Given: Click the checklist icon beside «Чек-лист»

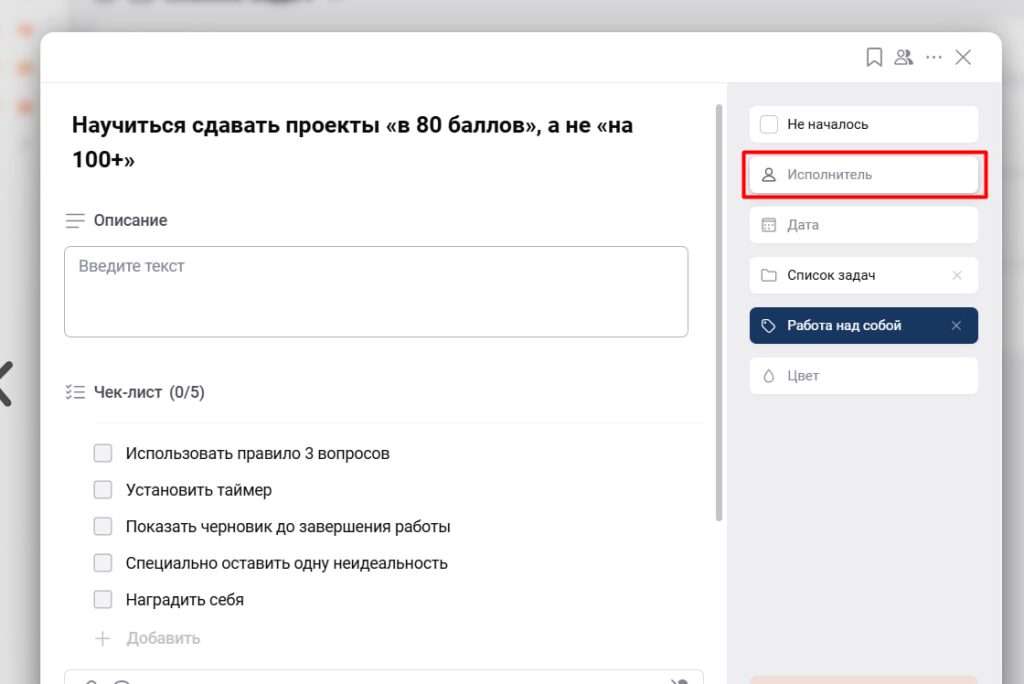Looking at the screenshot, I should click(x=75, y=392).
